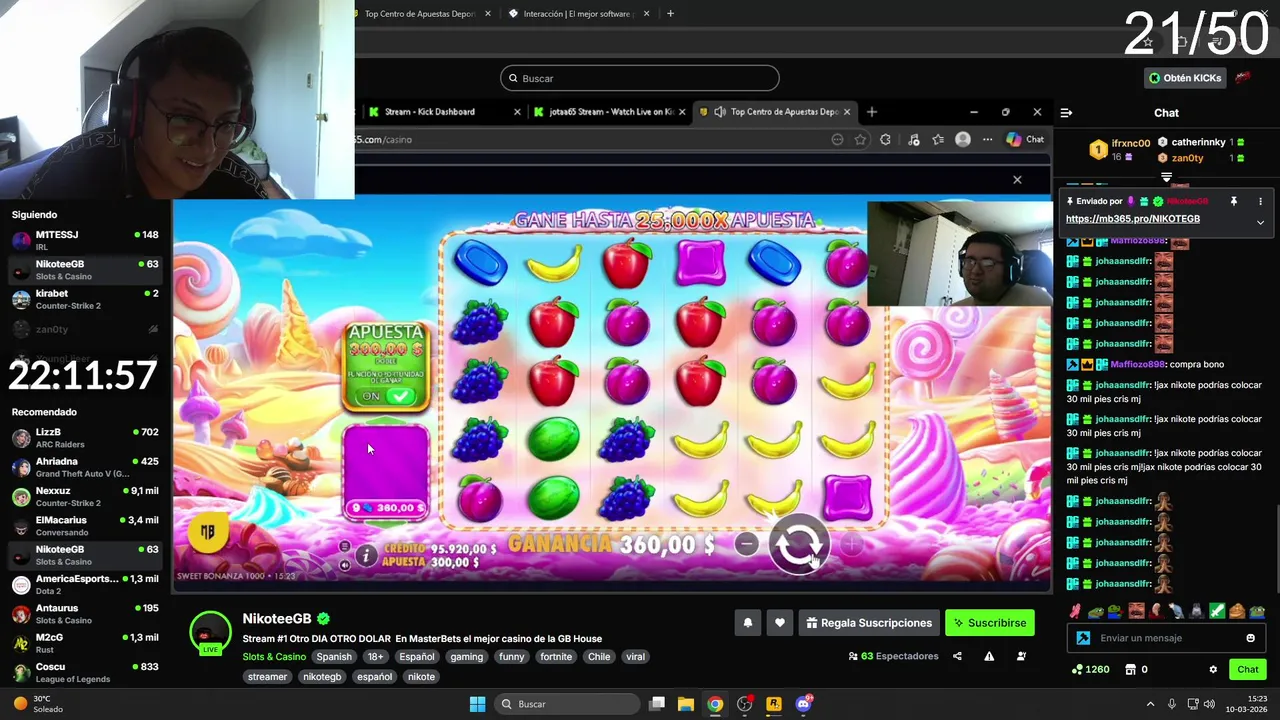Expand the pinned message with the chevron
The height and width of the screenshot is (720, 1280).
[x=1260, y=222]
